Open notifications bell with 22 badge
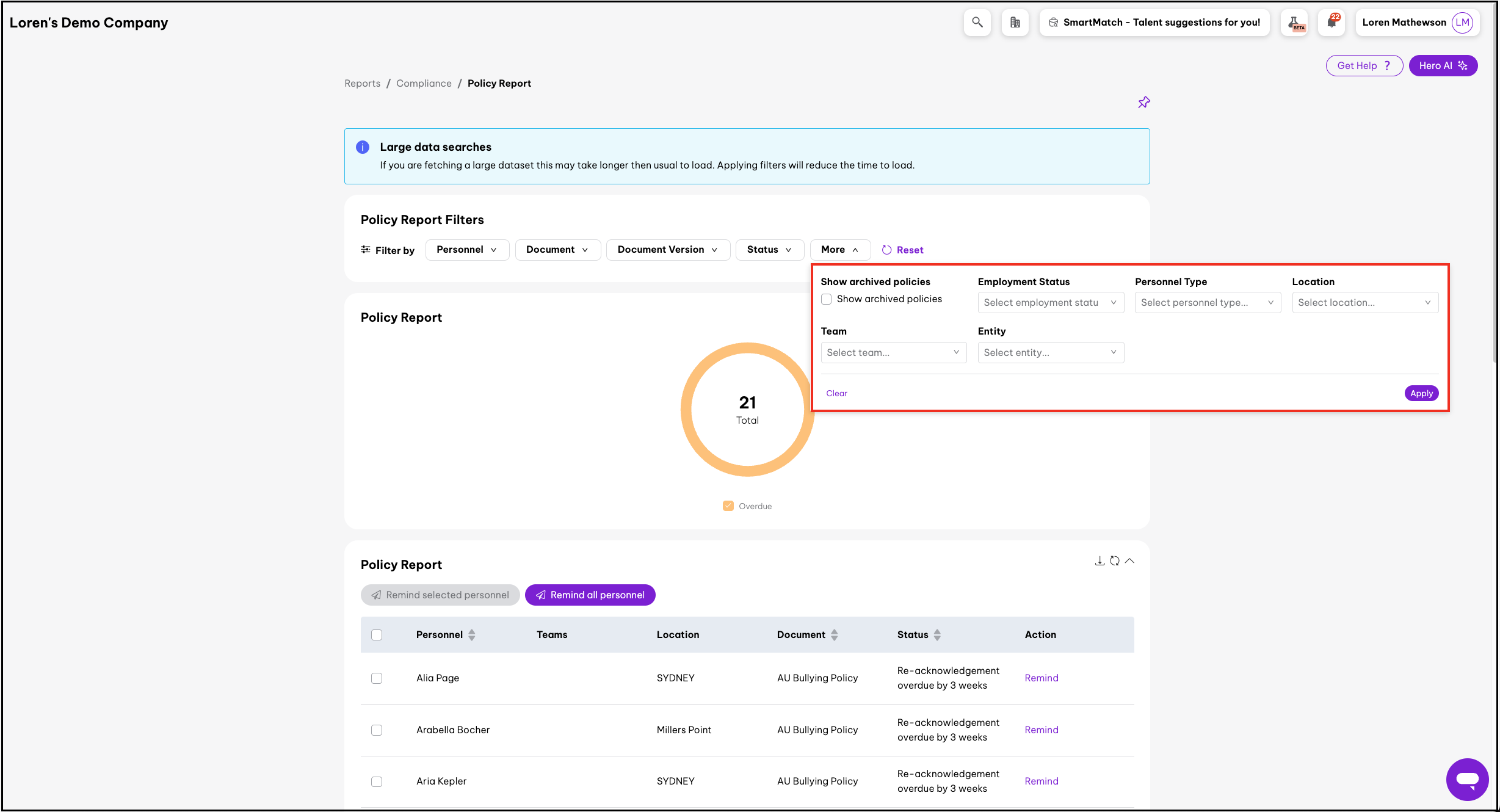 coord(1332,23)
